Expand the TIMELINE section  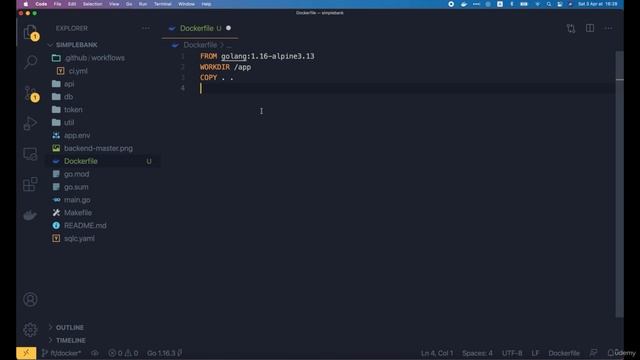tap(70, 340)
